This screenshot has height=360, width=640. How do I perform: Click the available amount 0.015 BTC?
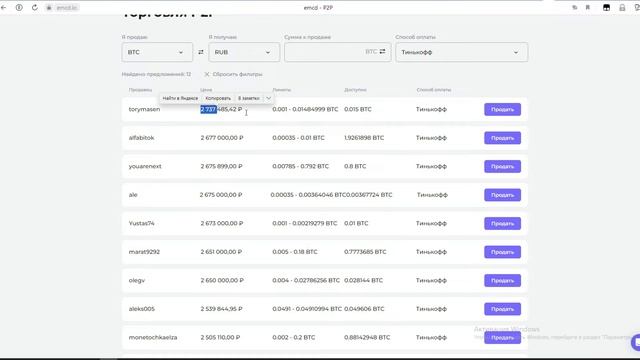click(358, 109)
